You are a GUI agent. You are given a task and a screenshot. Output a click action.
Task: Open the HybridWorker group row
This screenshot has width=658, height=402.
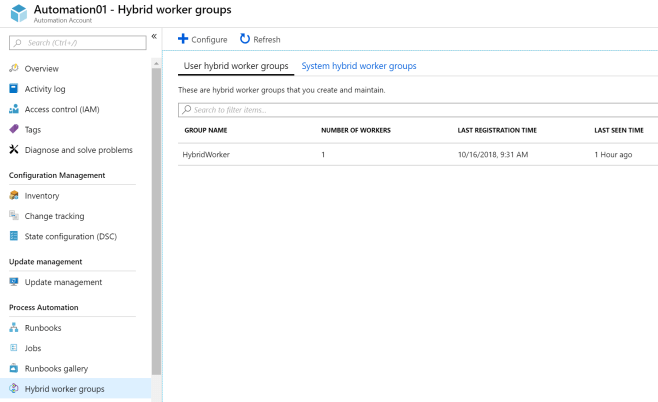(x=206, y=155)
